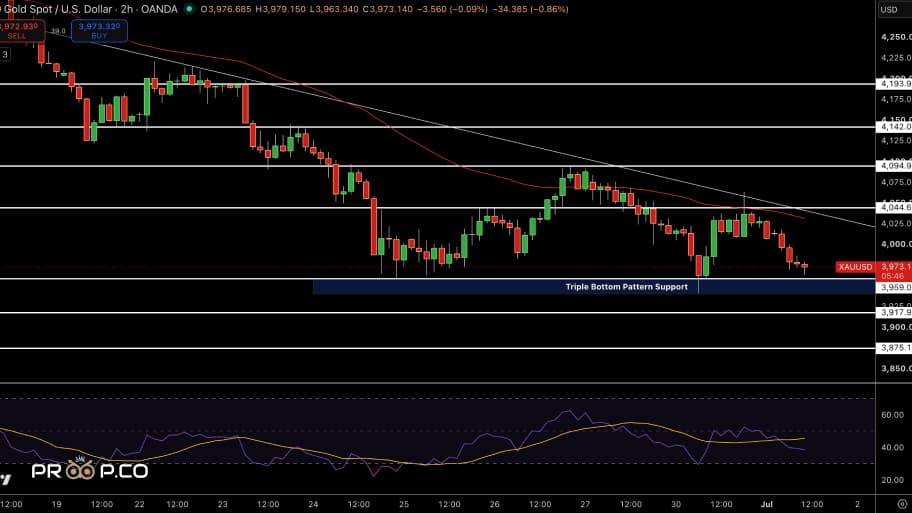This screenshot has height=513, width=912.
Task: Click the 60.00 RSI scale label
Action: pos(892,415)
